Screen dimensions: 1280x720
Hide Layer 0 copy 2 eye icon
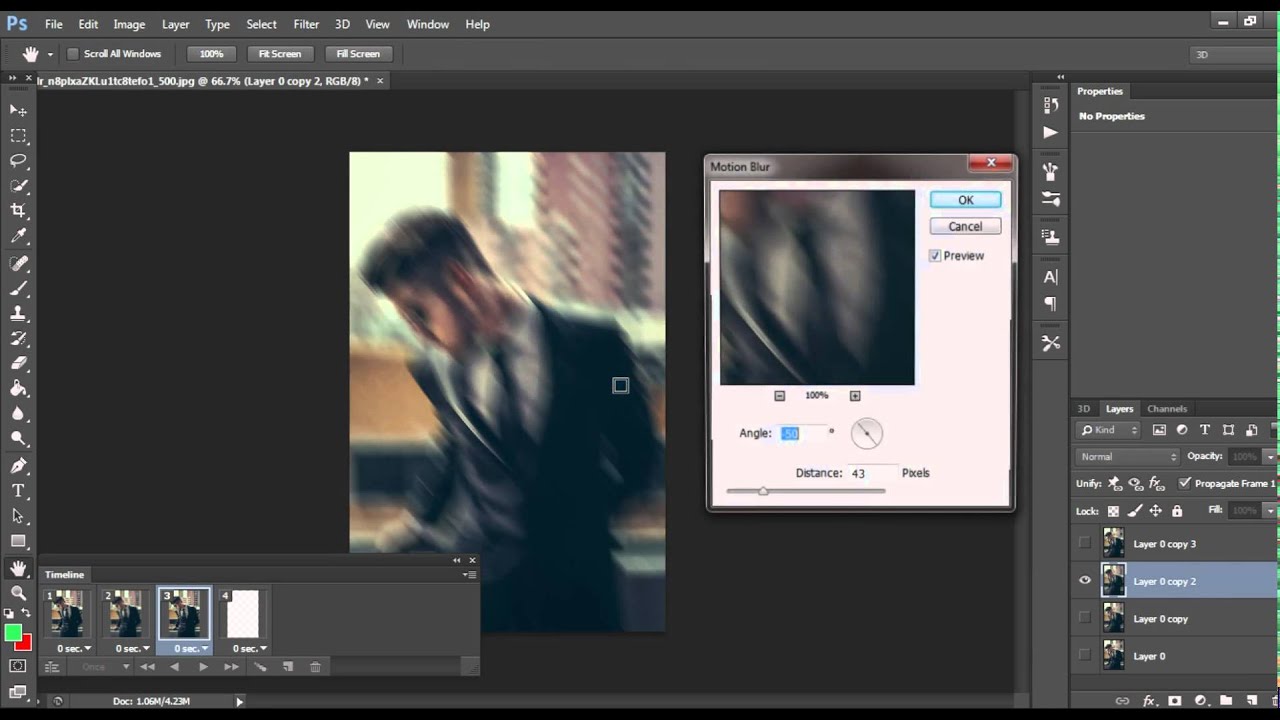coord(1085,581)
